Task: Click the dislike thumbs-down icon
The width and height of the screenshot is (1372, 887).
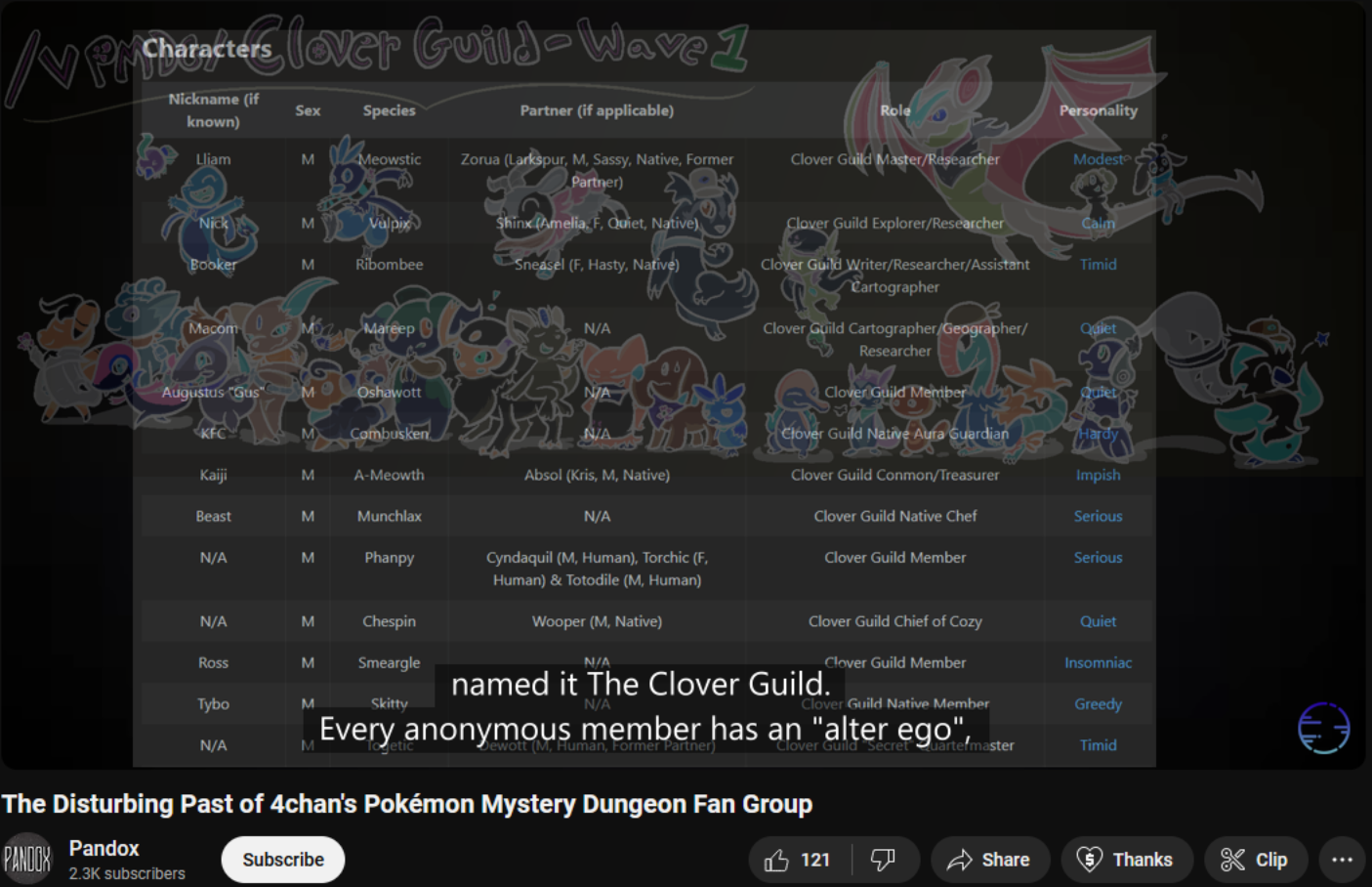Action: [x=883, y=860]
